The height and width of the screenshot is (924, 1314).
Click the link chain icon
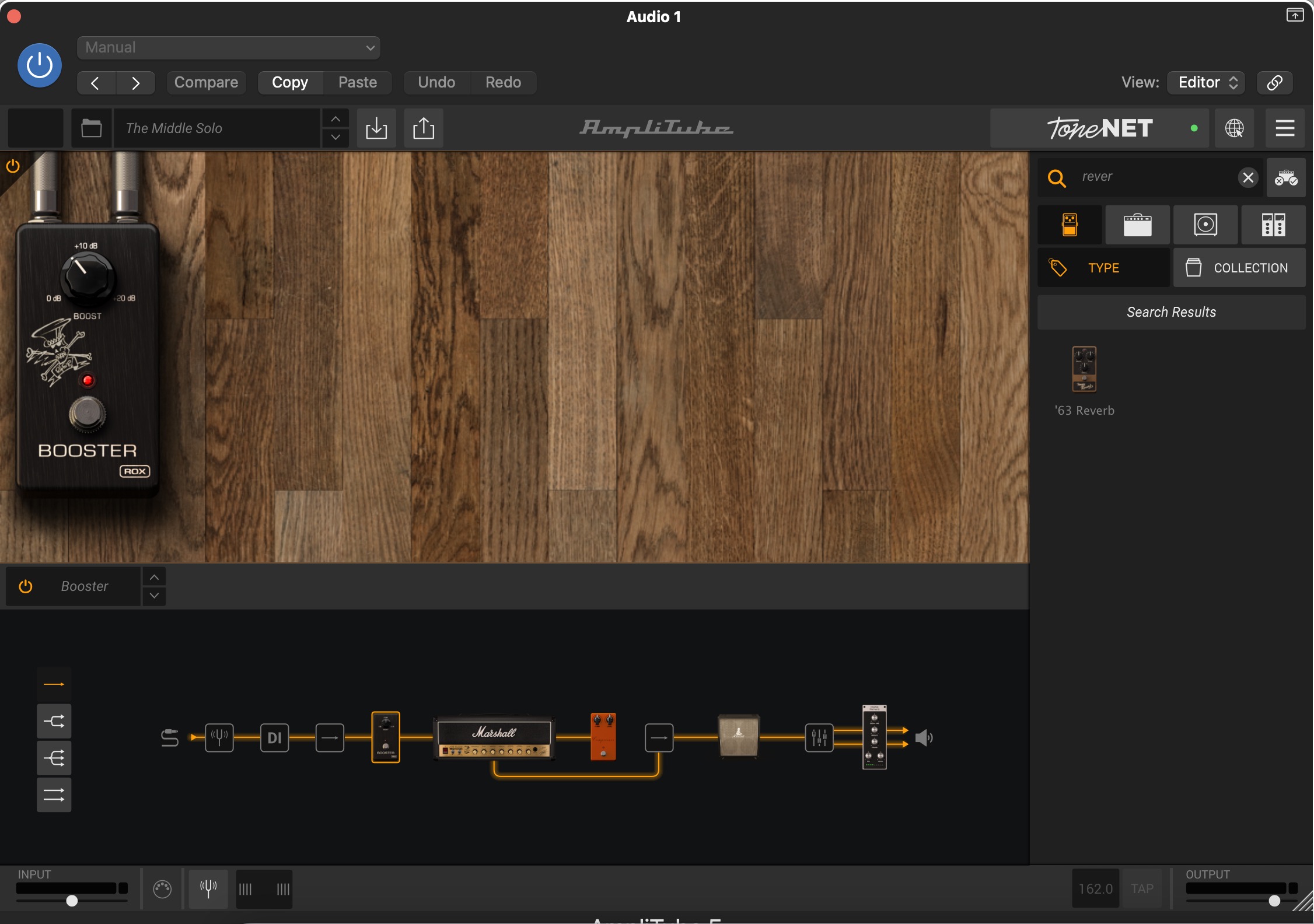click(1275, 82)
